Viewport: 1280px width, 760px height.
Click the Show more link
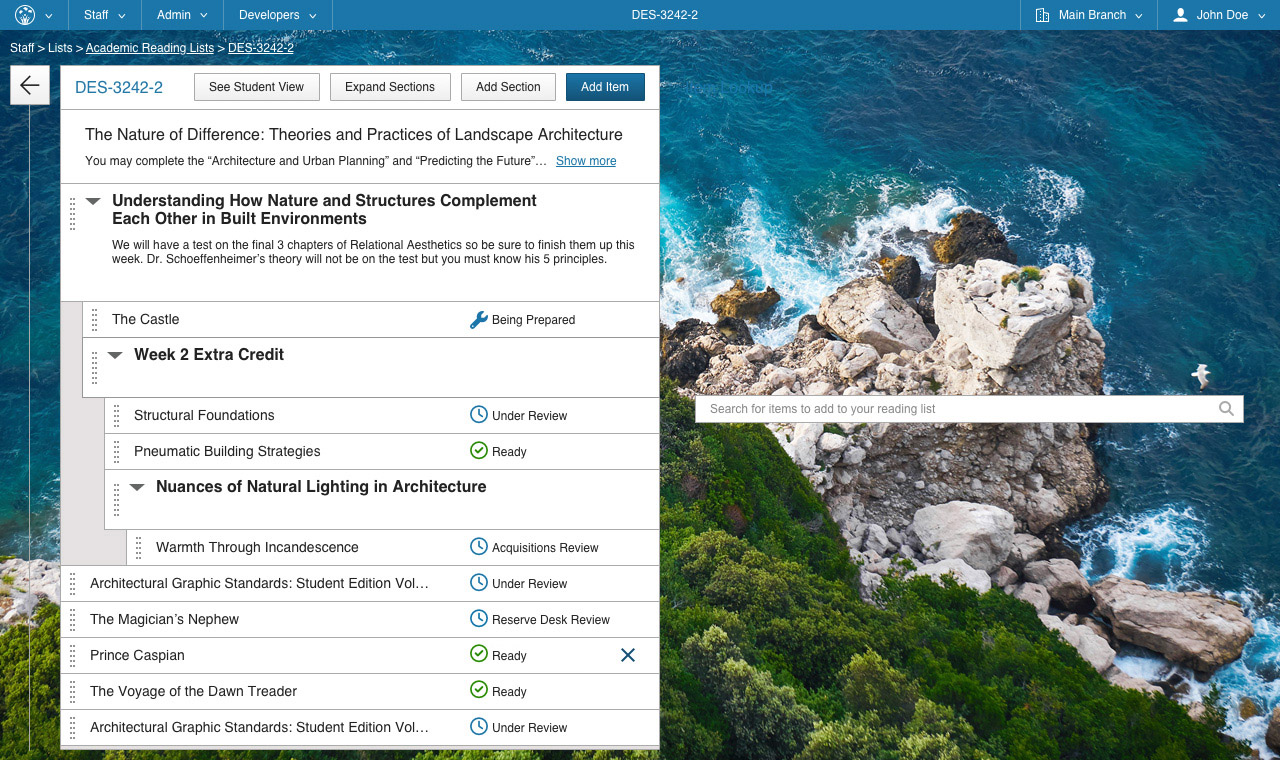click(x=586, y=161)
